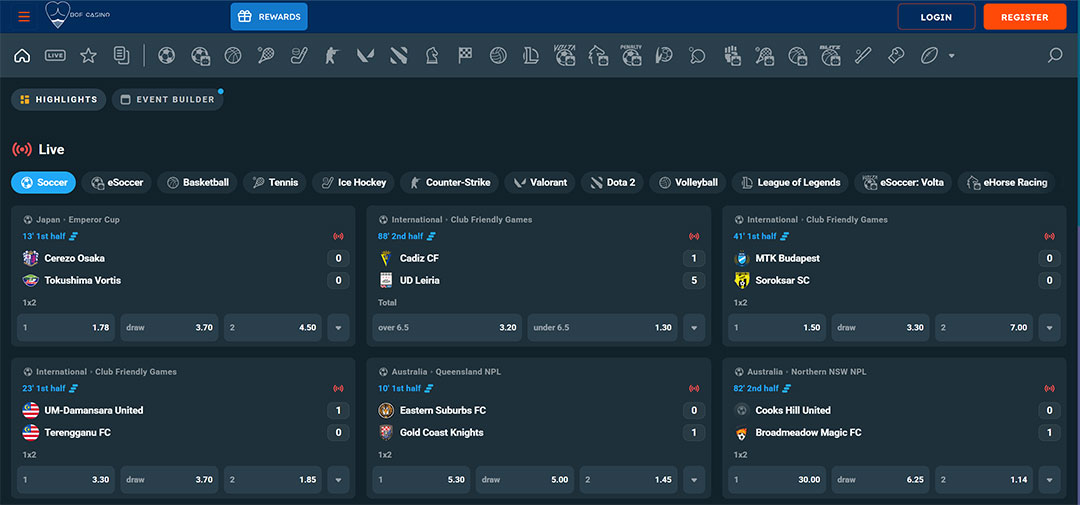Image resolution: width=1080 pixels, height=505 pixels.
Task: Select eHorse Racing live filter chip
Action: pyautogui.click(x=1006, y=183)
